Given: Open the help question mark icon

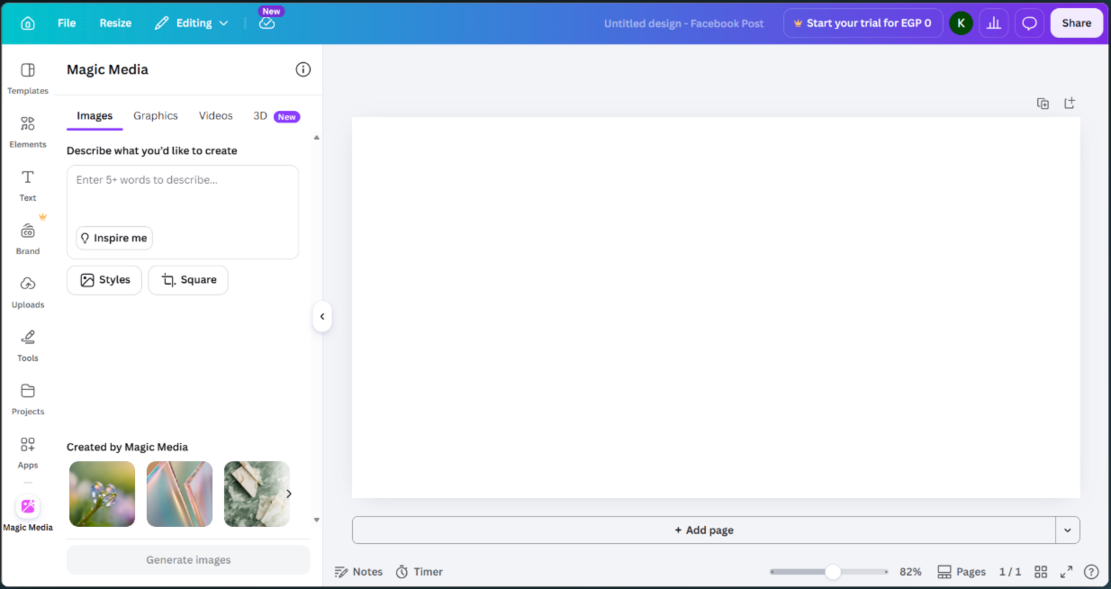Looking at the screenshot, I should click(x=1091, y=572).
